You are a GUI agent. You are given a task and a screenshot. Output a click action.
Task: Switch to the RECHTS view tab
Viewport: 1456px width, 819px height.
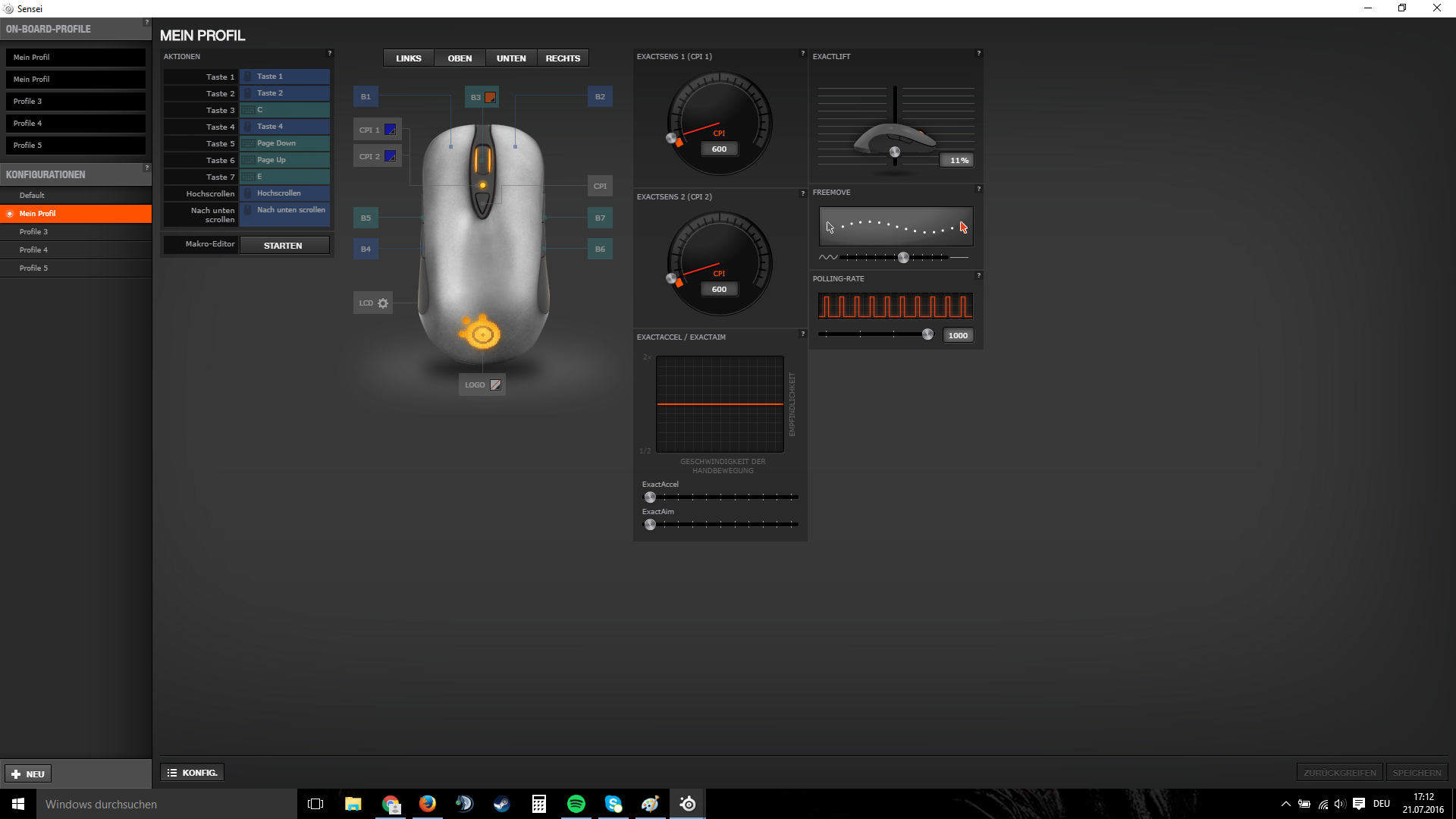(x=563, y=58)
